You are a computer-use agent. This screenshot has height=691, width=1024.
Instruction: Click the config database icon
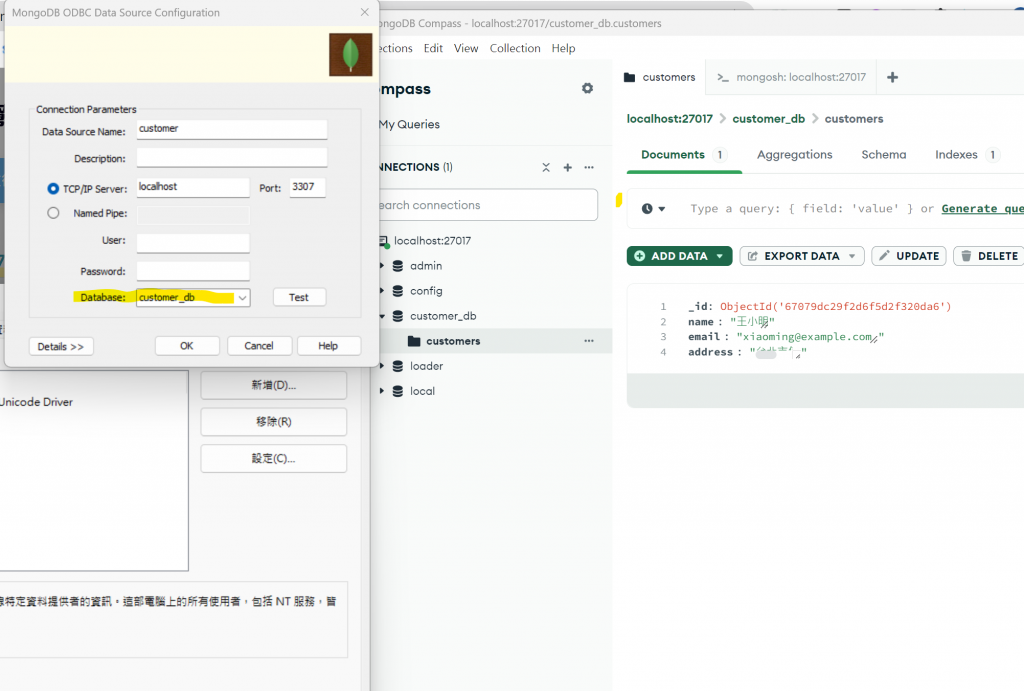click(x=398, y=291)
